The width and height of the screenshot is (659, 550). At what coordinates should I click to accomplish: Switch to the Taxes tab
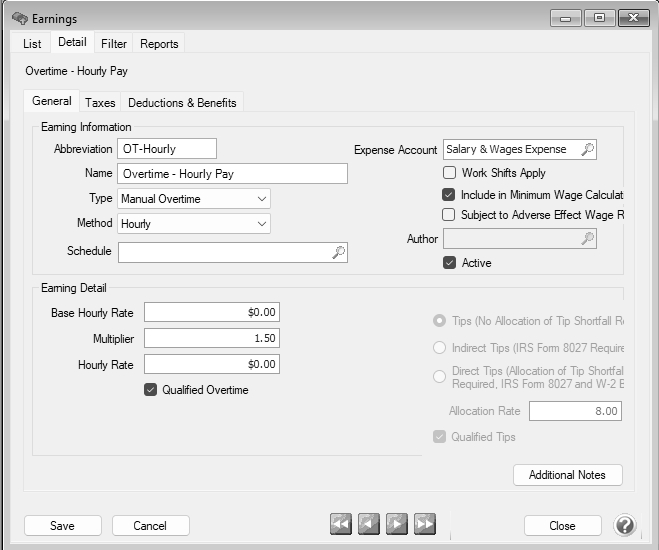[x=100, y=103]
